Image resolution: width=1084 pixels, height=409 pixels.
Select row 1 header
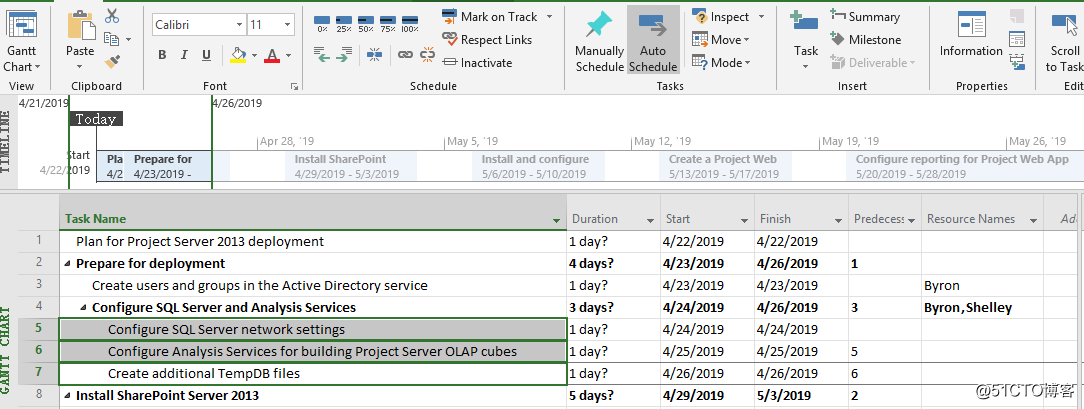tap(37, 241)
